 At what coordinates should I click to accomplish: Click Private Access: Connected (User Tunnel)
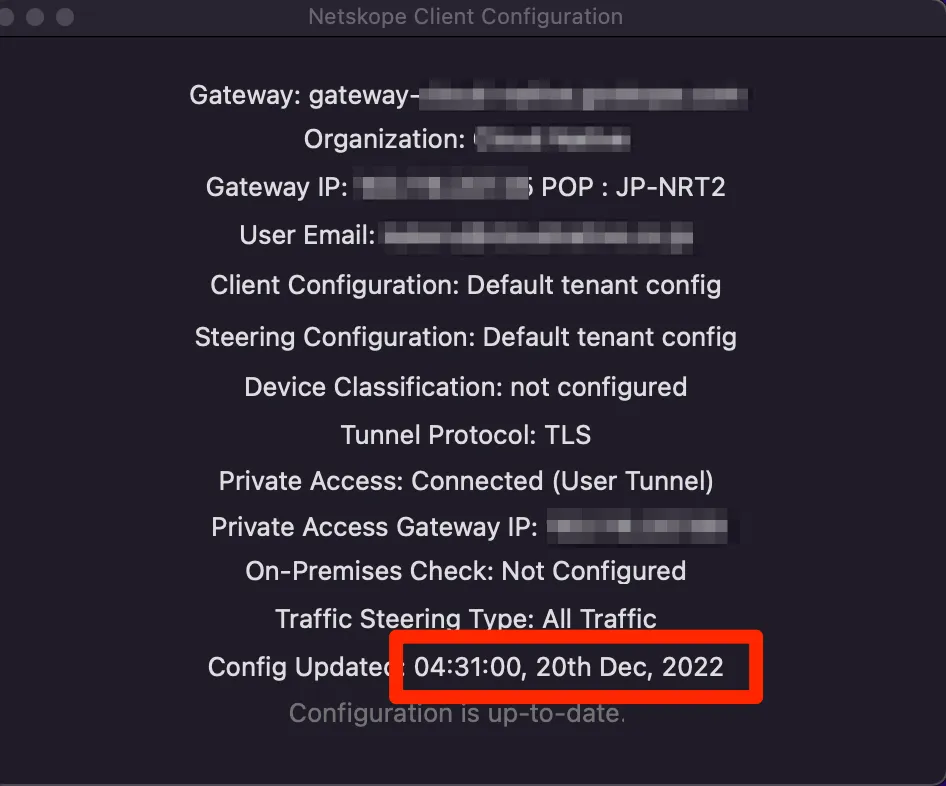[465, 481]
